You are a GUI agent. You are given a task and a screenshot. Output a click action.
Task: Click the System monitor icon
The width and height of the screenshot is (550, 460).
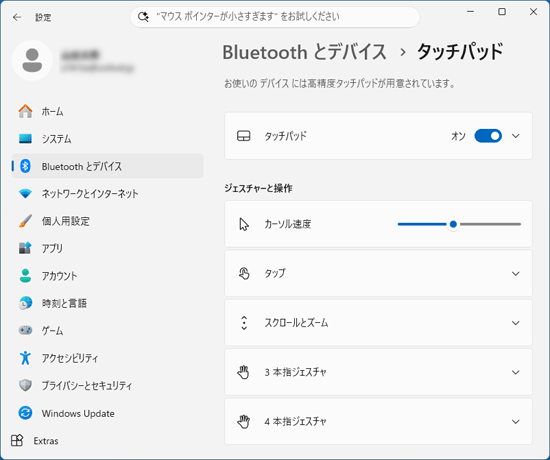point(25,139)
